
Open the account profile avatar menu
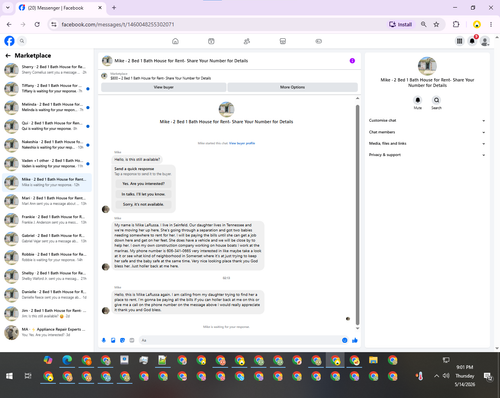pos(485,41)
